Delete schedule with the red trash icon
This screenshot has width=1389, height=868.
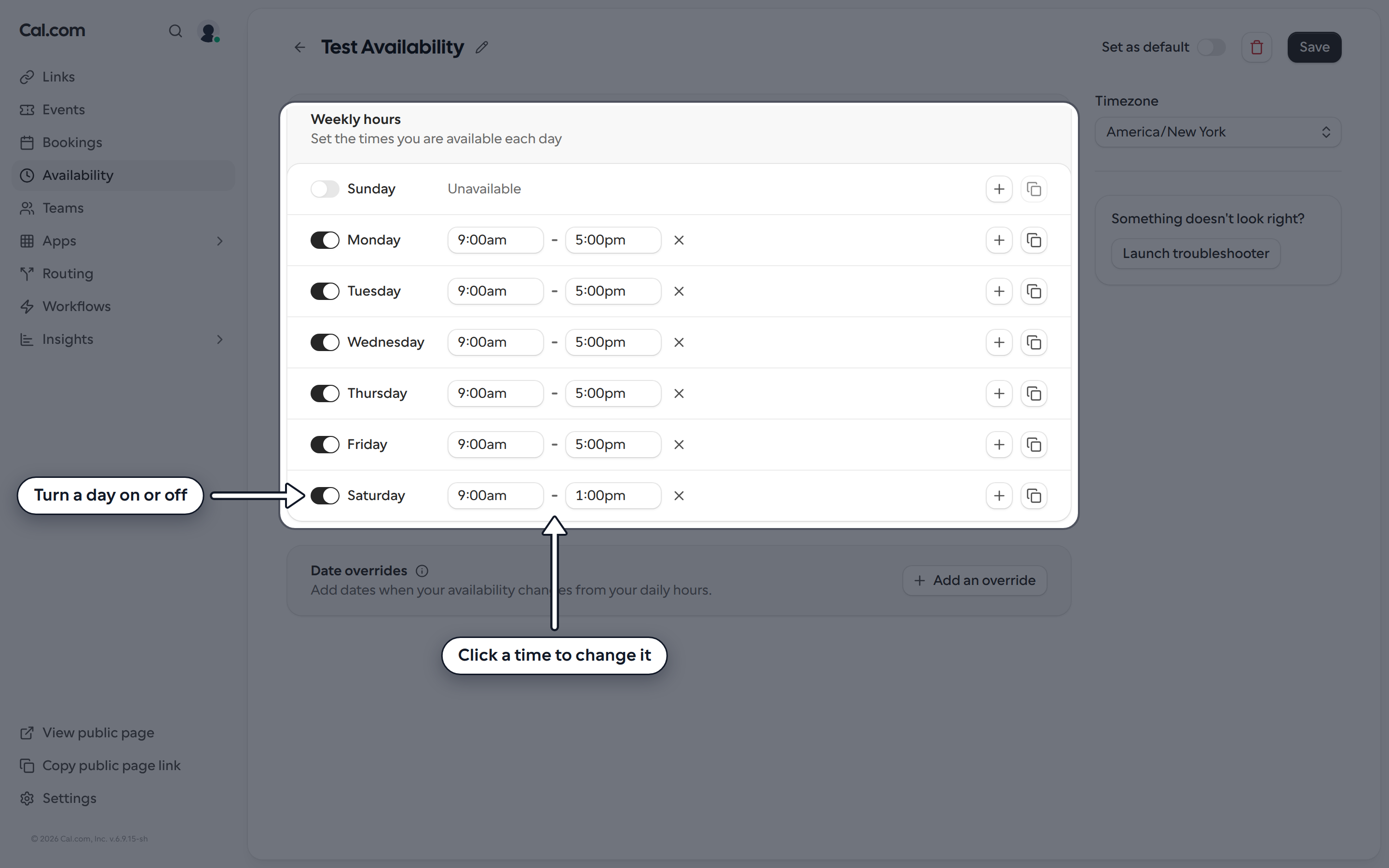point(1256,47)
